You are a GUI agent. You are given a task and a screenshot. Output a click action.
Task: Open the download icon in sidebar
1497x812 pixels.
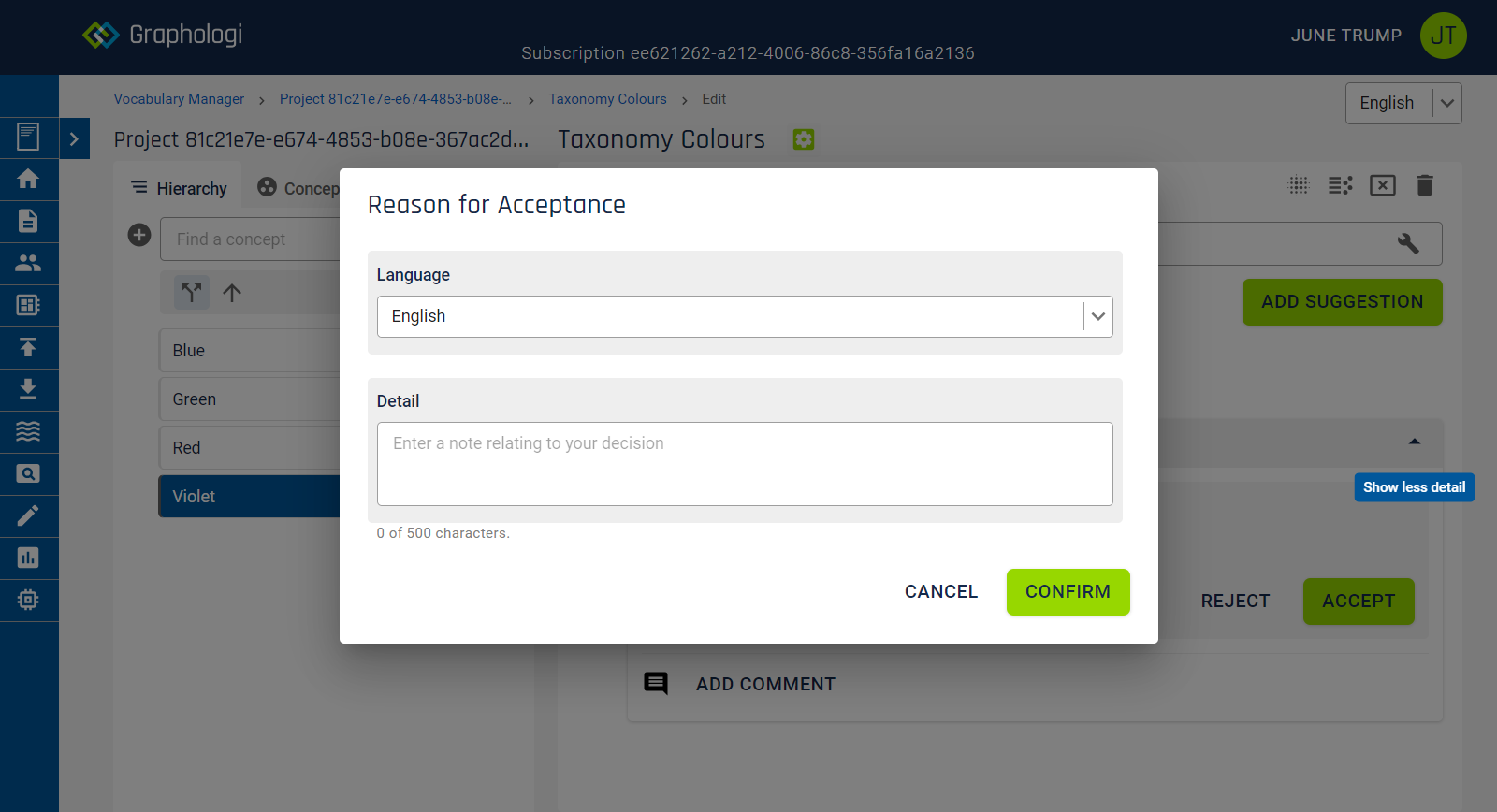click(x=28, y=389)
